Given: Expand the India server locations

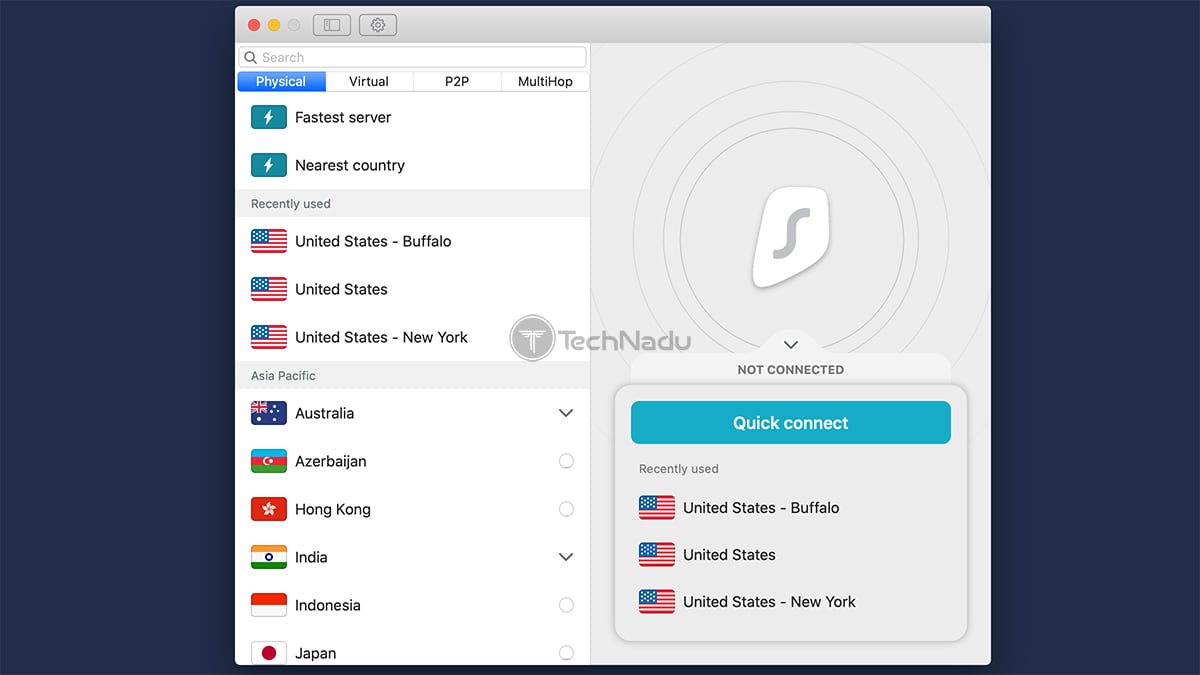Looking at the screenshot, I should [x=566, y=557].
